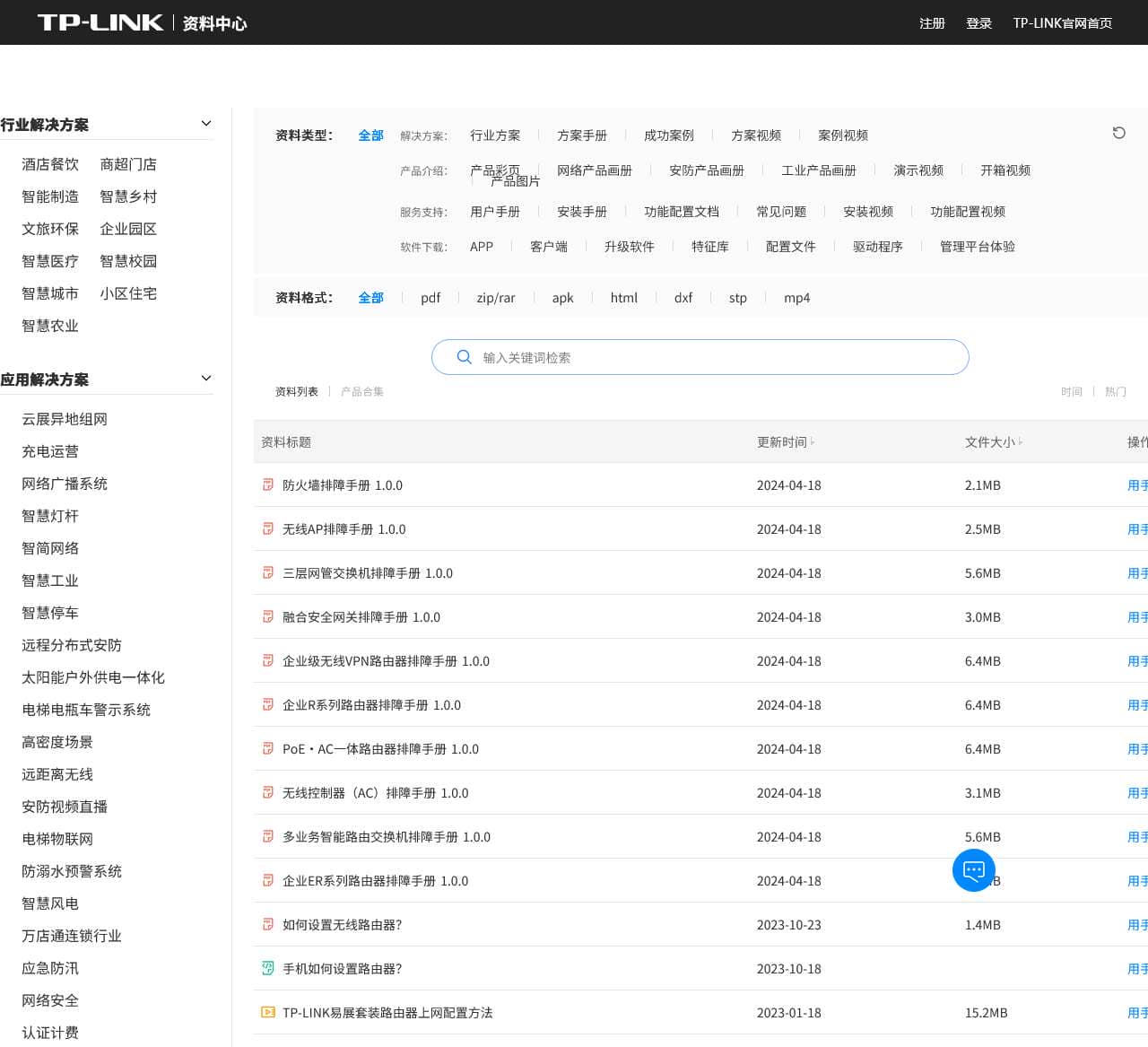Filter by 行业方案 type
Viewport: 1148px width, 1047px height.
(495, 135)
